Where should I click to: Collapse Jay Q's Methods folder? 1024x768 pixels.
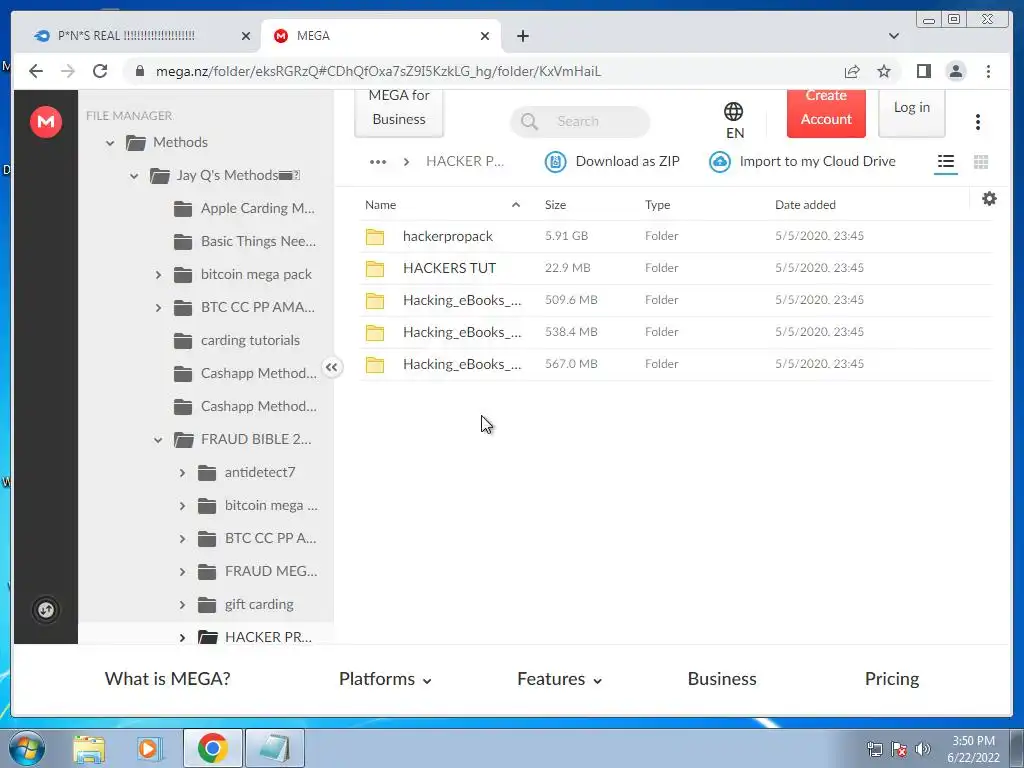[x=134, y=176]
